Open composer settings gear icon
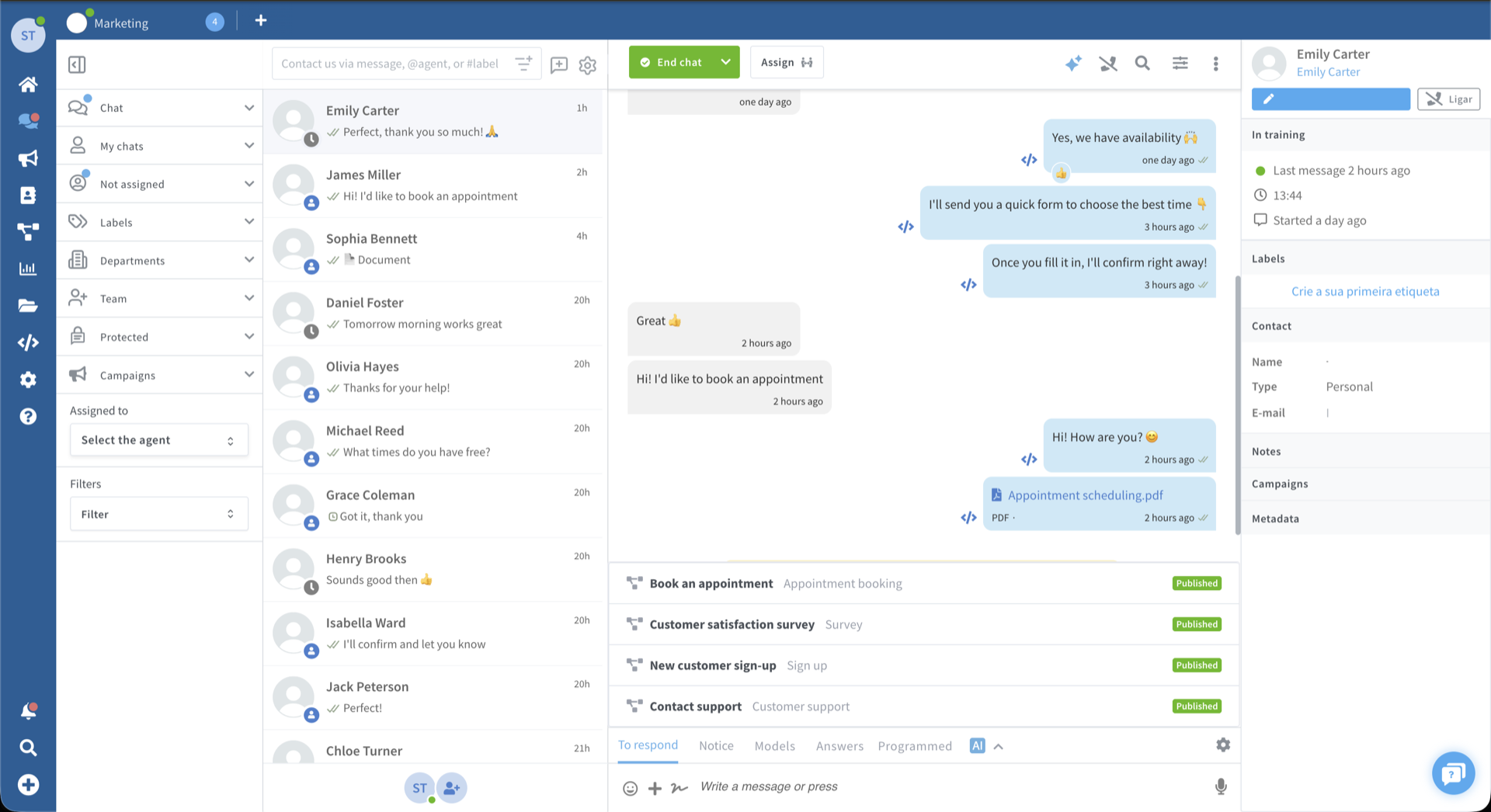The width and height of the screenshot is (1491, 812). point(1223,744)
